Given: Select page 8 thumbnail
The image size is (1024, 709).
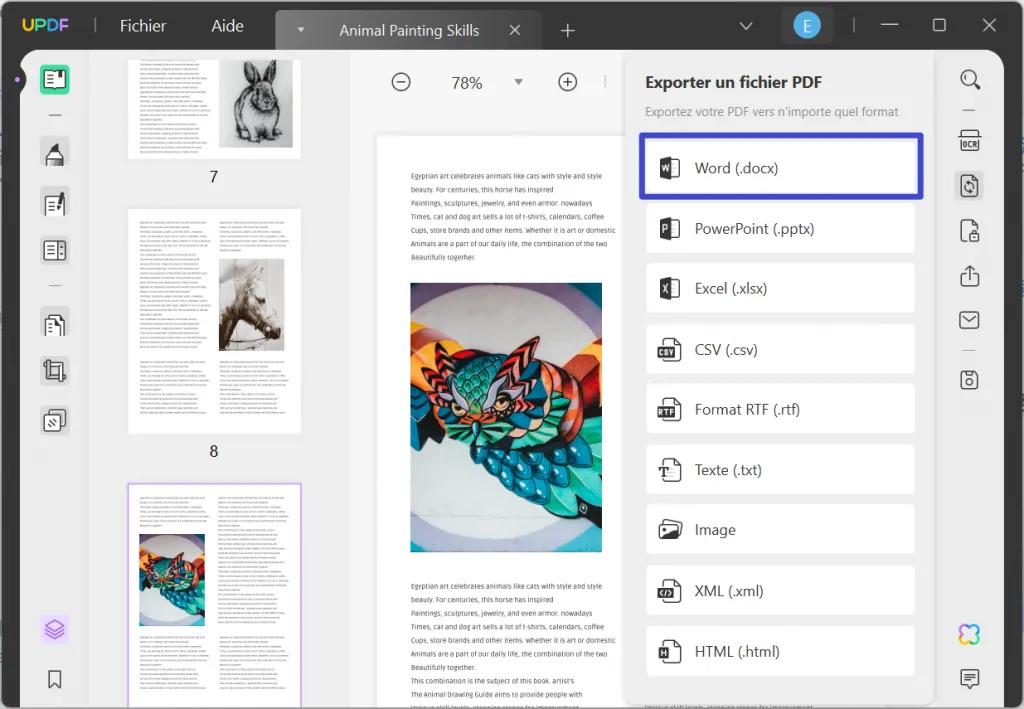Looking at the screenshot, I should (x=213, y=320).
